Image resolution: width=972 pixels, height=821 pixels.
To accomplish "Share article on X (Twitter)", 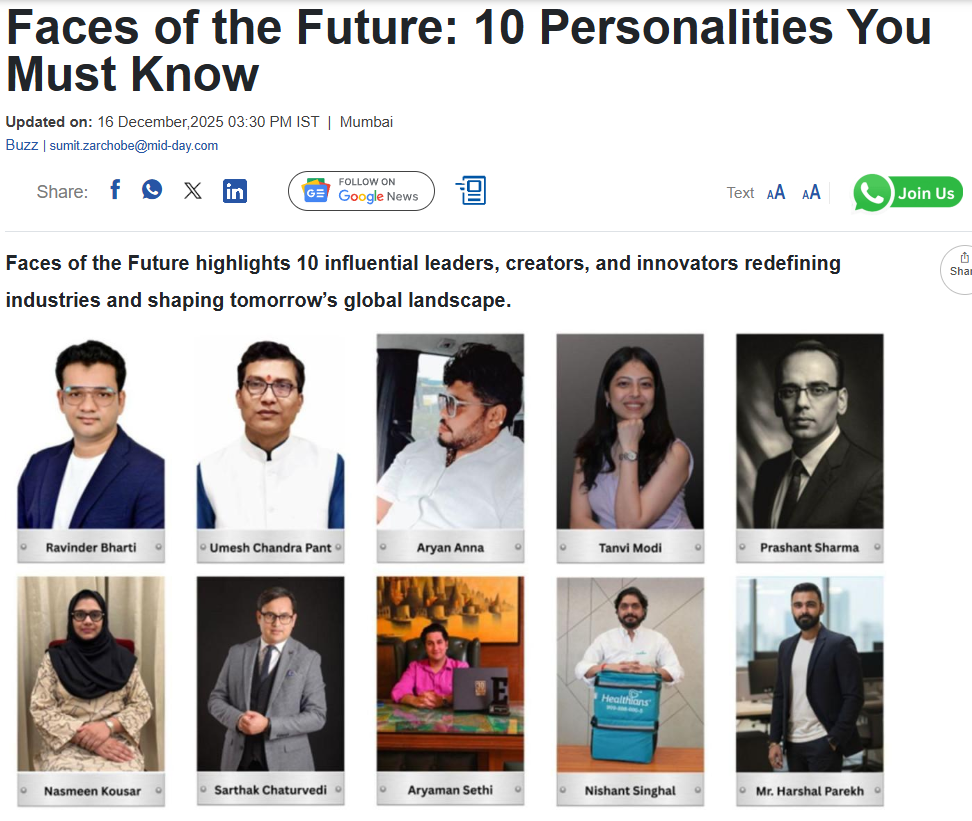I will tap(193, 191).
